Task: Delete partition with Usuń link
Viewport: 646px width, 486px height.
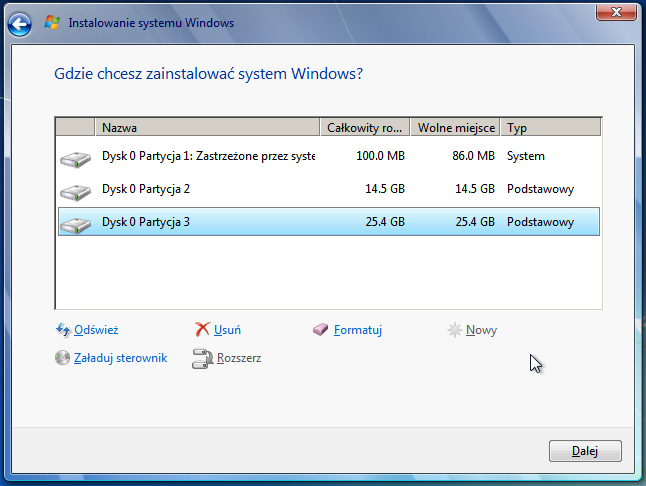Action: tap(227, 330)
